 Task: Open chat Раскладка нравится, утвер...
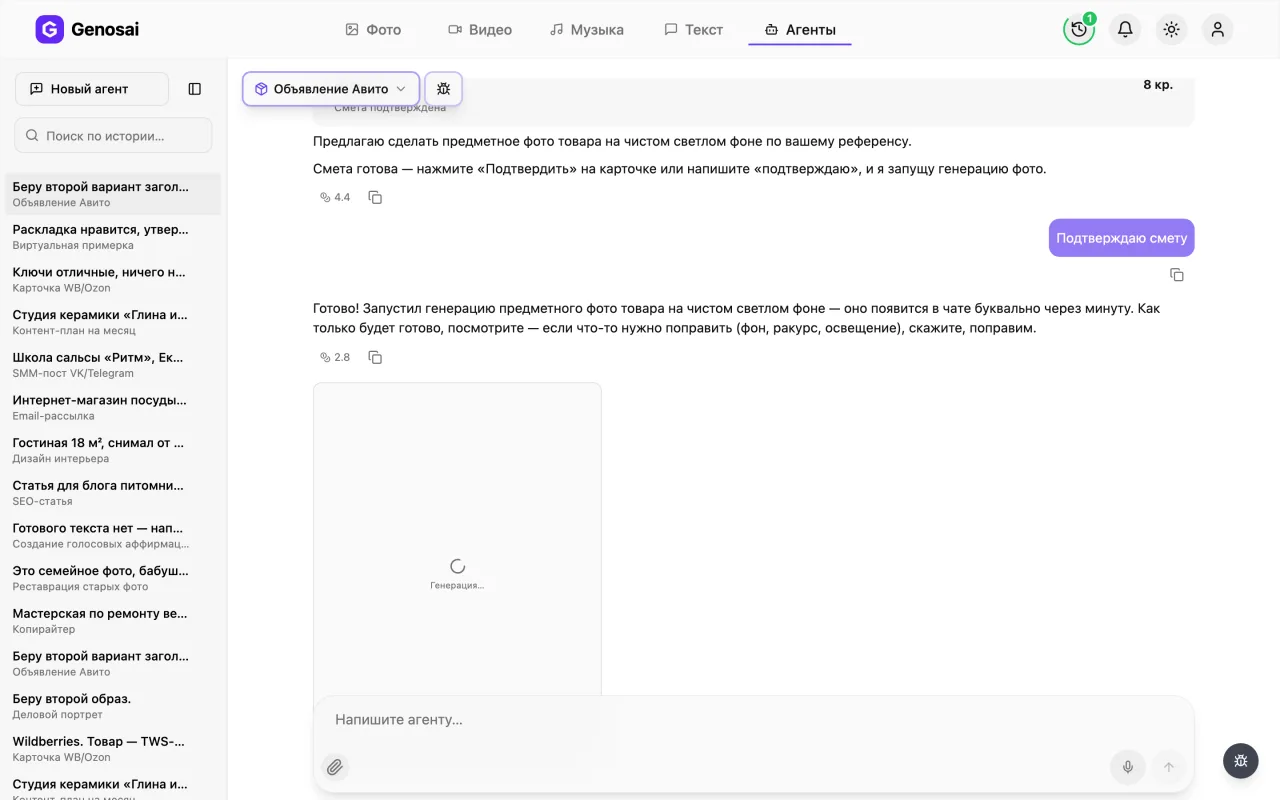113,237
